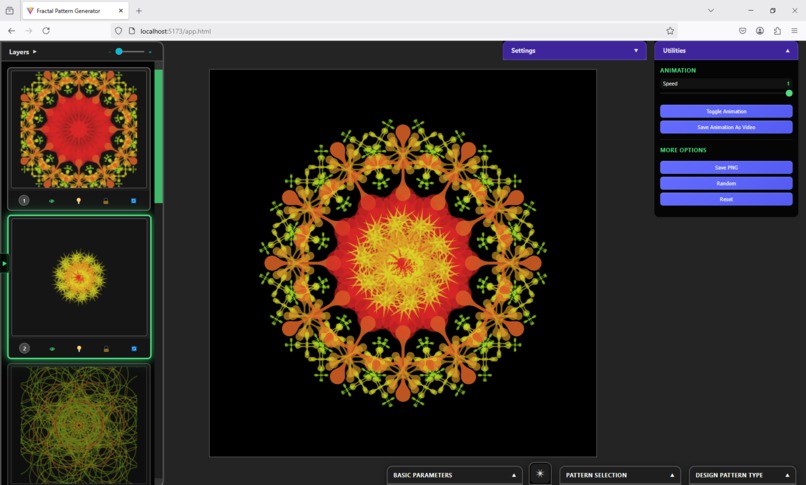Click the layer number 1 badge
Viewport: 806px width, 485px height.
pos(24,200)
